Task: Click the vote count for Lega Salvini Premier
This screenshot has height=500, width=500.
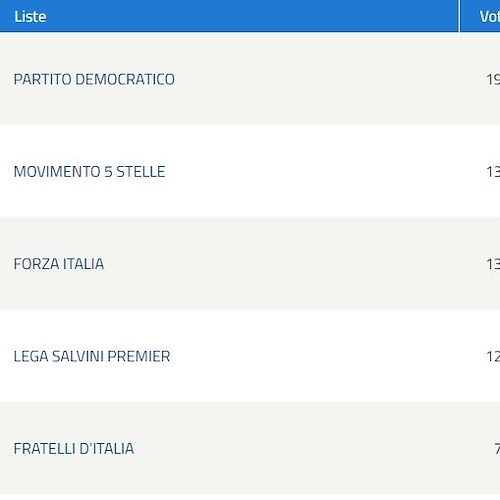Action: click(493, 356)
